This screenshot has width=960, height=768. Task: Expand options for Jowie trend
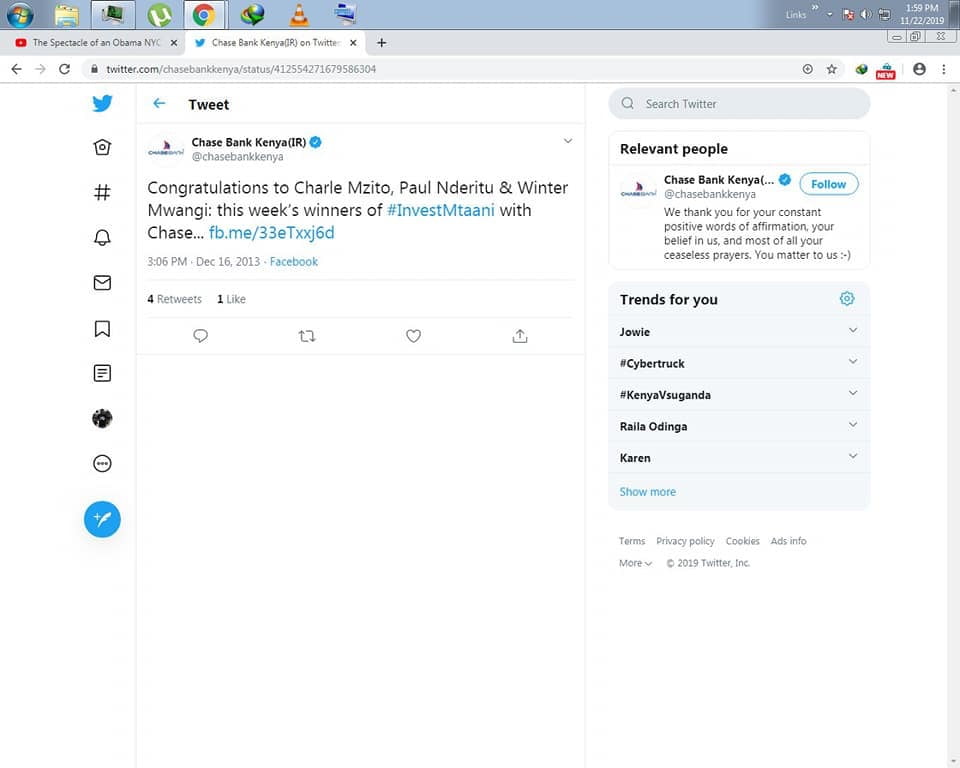852,330
